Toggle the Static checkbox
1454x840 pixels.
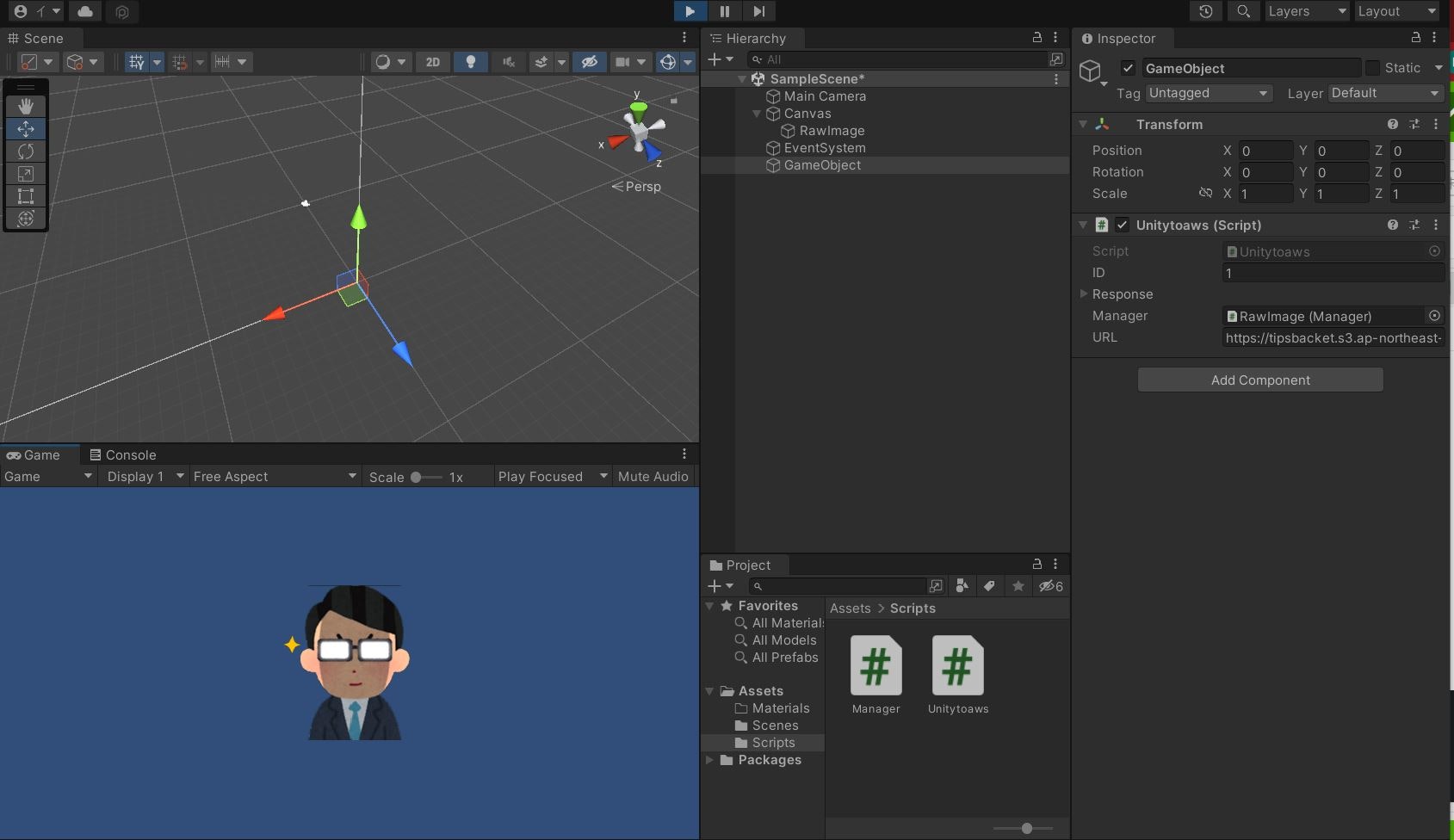(x=1372, y=68)
